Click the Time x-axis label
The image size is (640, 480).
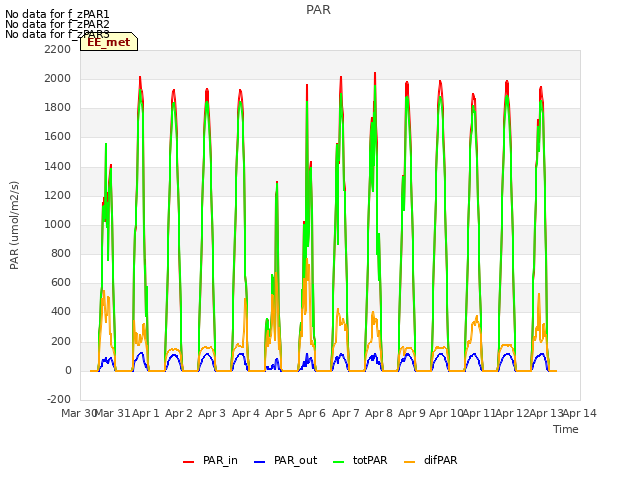tap(566, 429)
